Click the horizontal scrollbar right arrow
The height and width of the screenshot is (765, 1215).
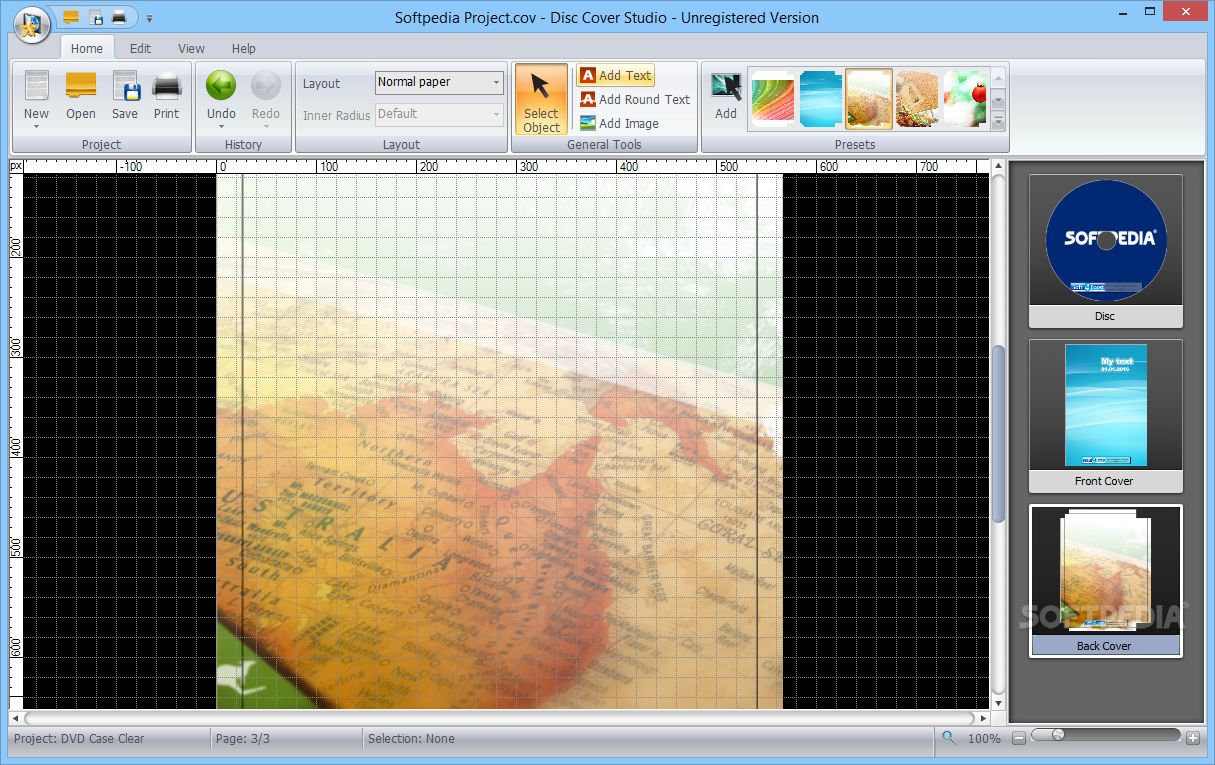pos(983,718)
